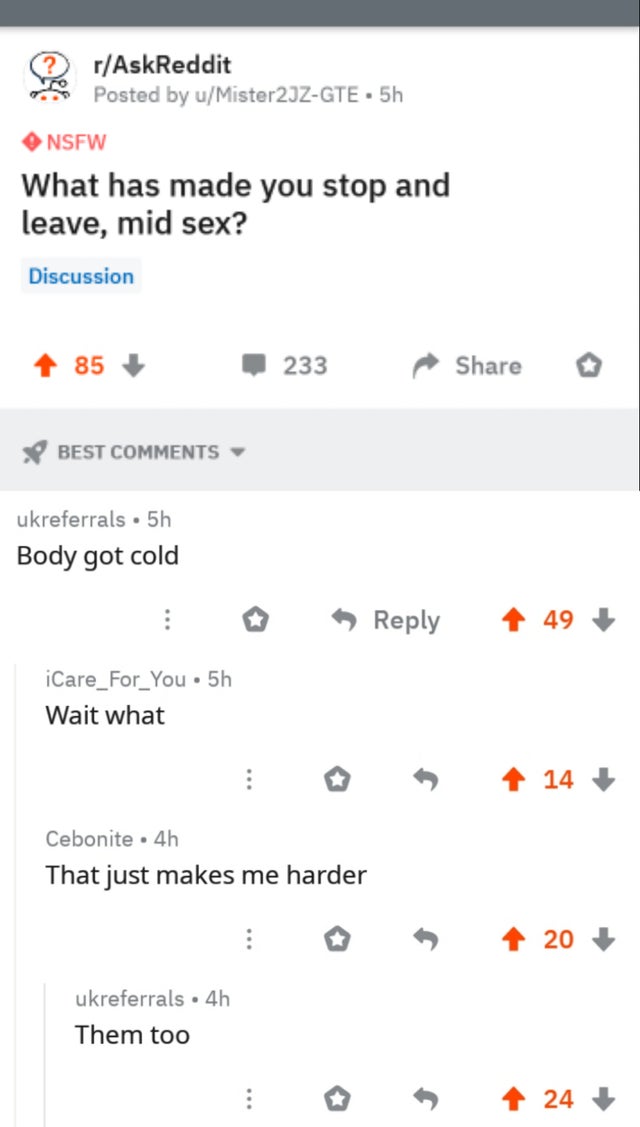Reply arrow on 'Them too' comment

coord(426,1099)
